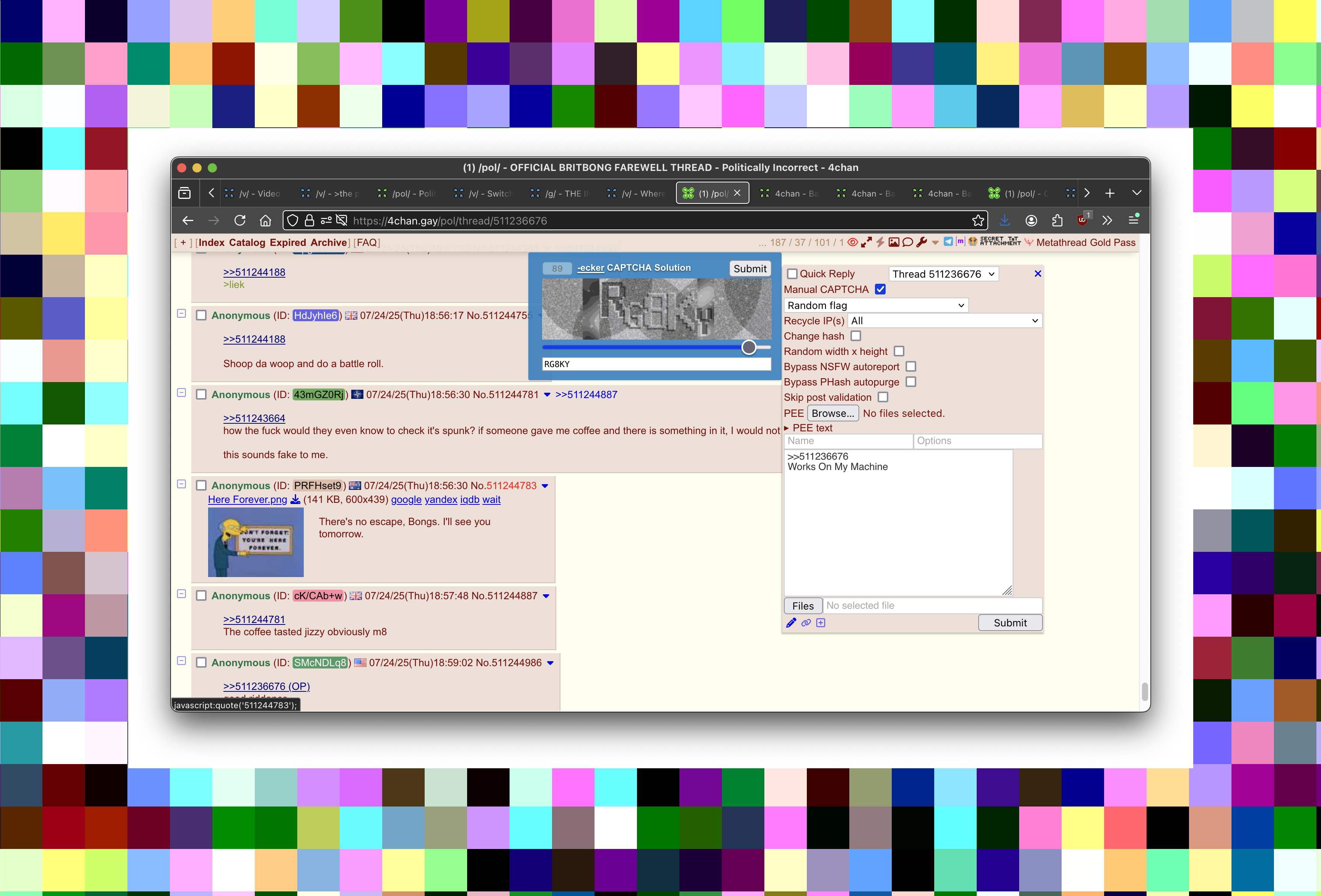Click the plus box icon in reply form
Screen dimensions: 1321x896
coord(821,623)
